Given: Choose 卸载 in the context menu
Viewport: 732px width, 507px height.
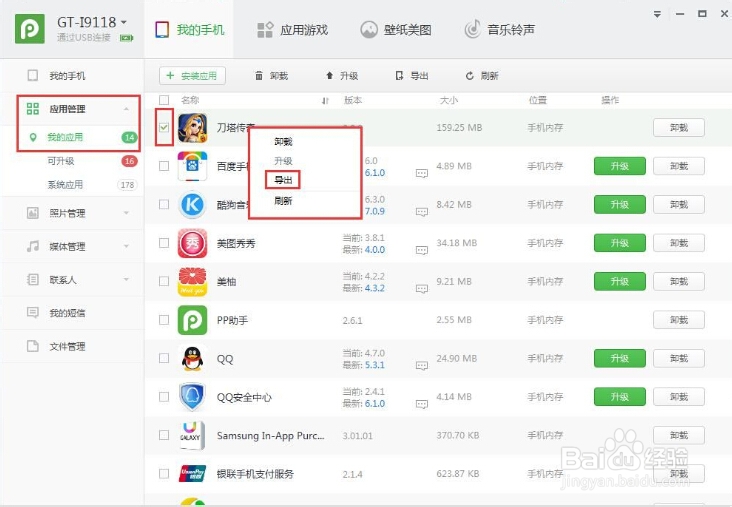Looking at the screenshot, I should [283, 141].
